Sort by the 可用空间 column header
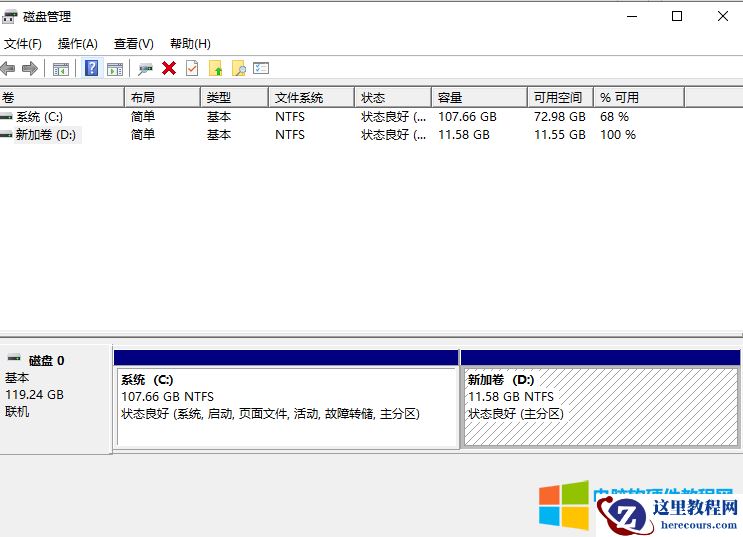Screen dimensions: 743x537 [x=561, y=98]
